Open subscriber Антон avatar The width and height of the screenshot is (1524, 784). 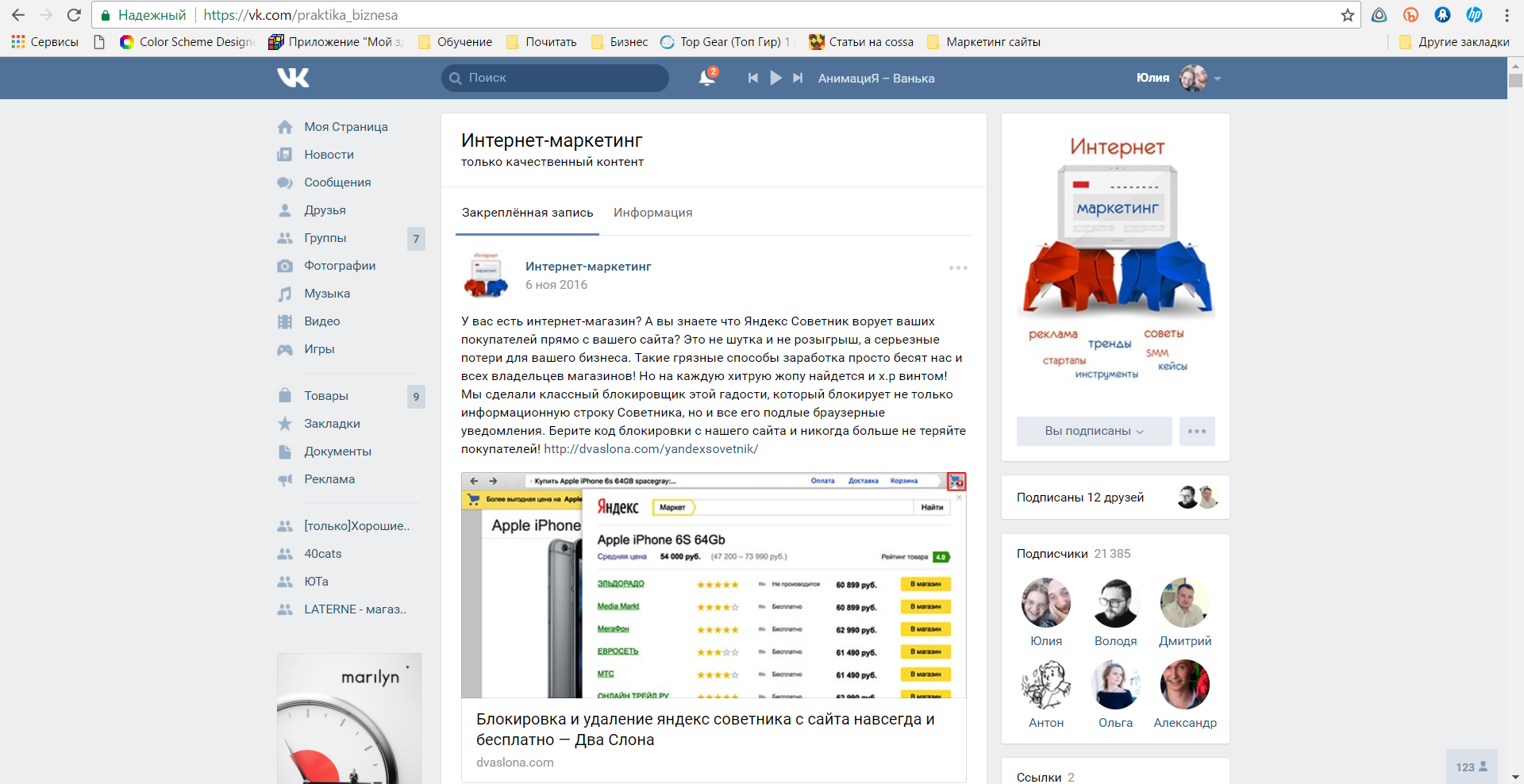click(x=1046, y=685)
